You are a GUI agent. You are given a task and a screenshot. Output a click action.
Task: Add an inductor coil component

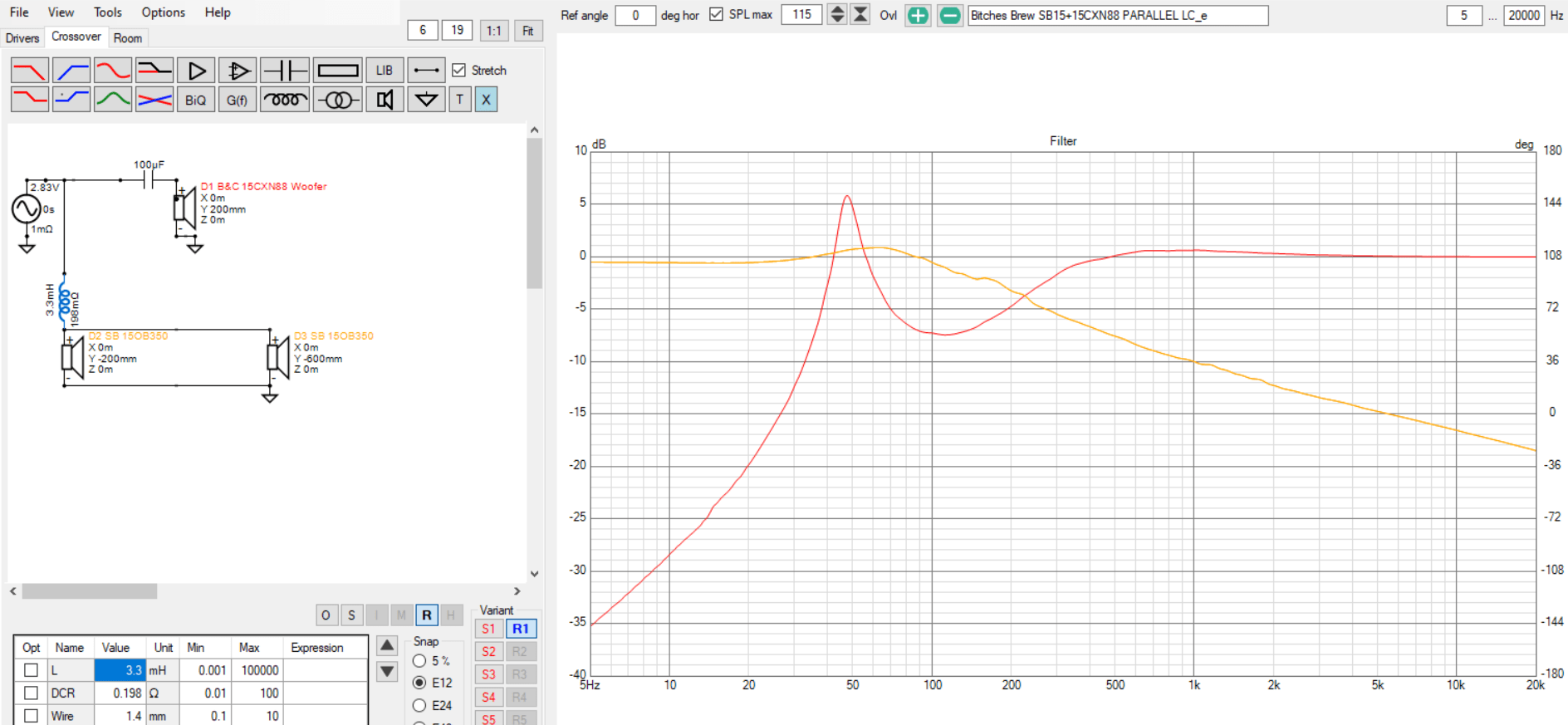pyautogui.click(x=285, y=100)
